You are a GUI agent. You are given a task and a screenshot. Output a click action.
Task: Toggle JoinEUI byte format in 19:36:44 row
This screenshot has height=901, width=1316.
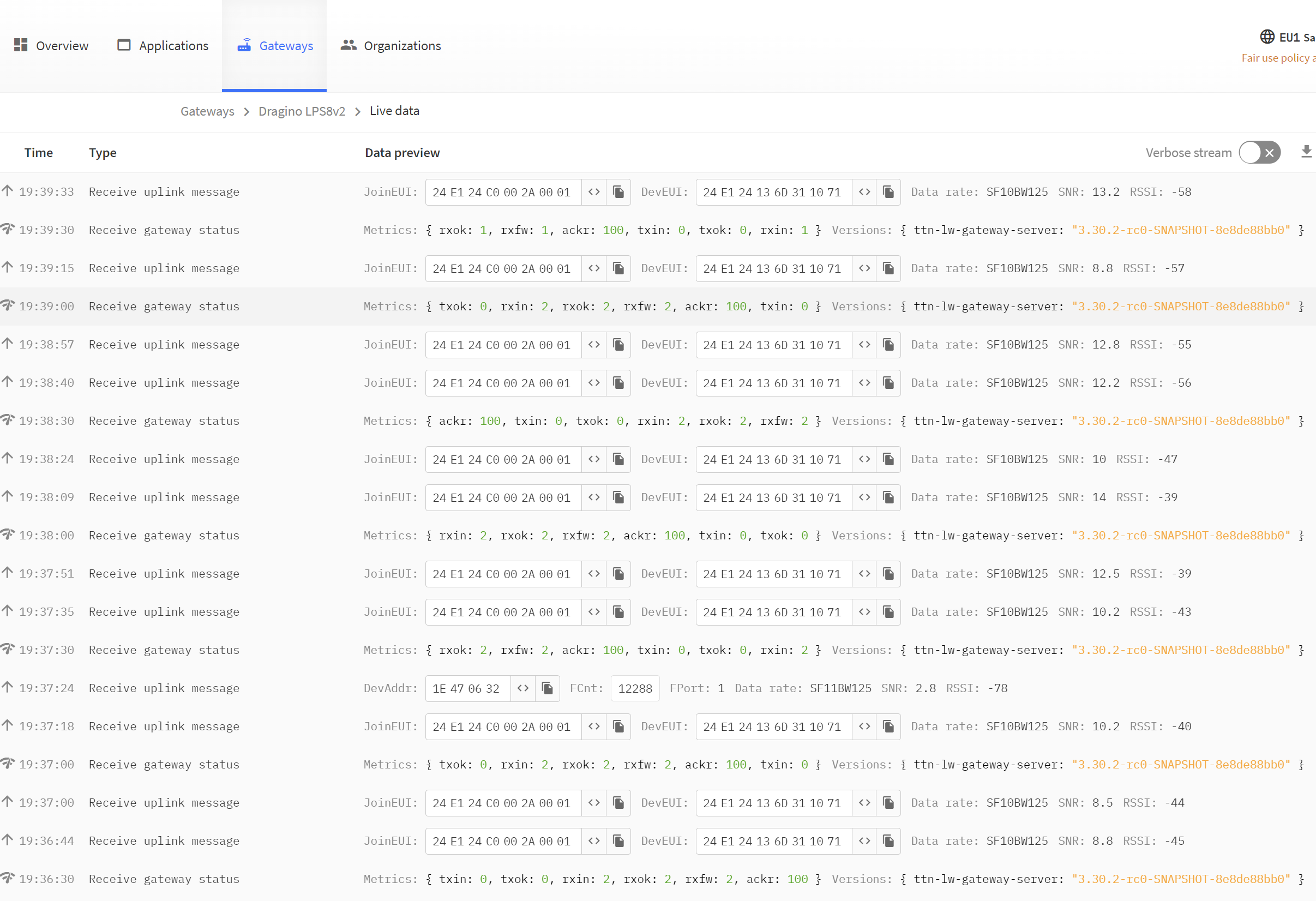click(593, 841)
